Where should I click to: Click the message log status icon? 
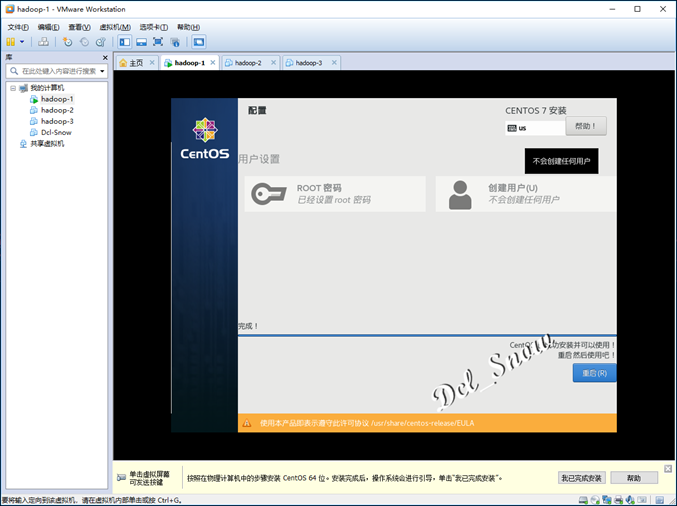(659, 500)
